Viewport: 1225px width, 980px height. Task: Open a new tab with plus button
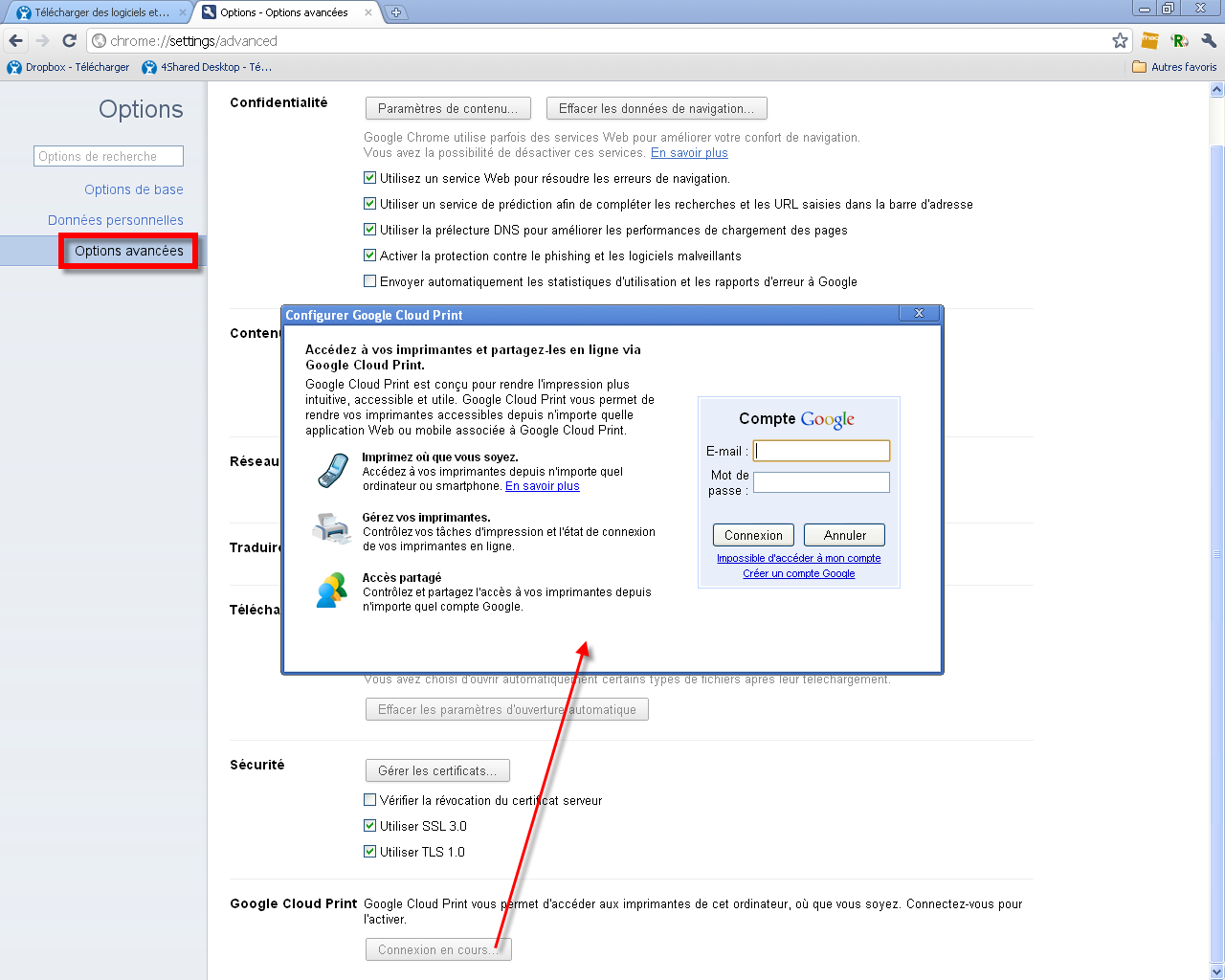click(395, 12)
